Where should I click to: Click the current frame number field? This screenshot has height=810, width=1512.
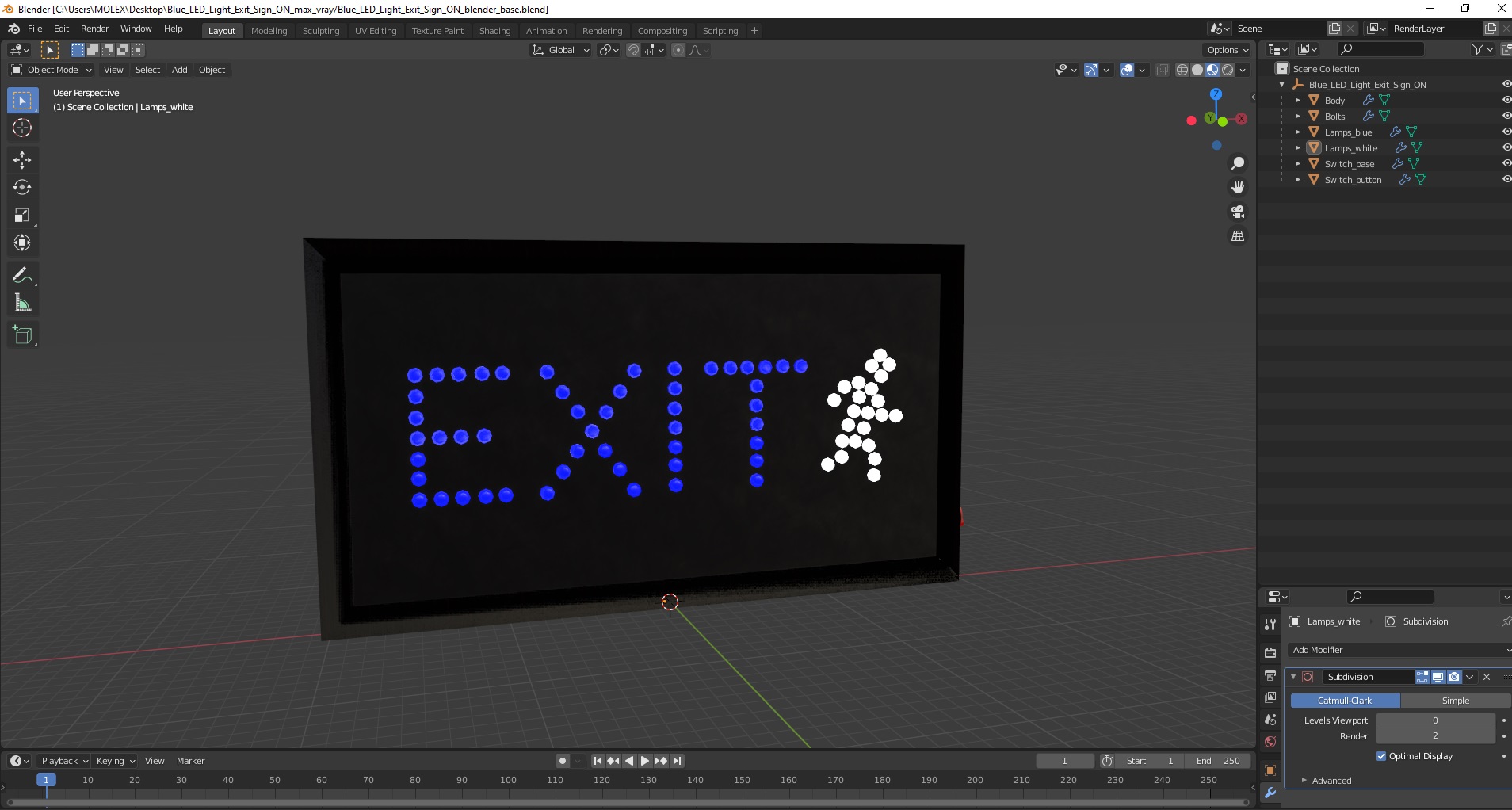coord(1064,761)
